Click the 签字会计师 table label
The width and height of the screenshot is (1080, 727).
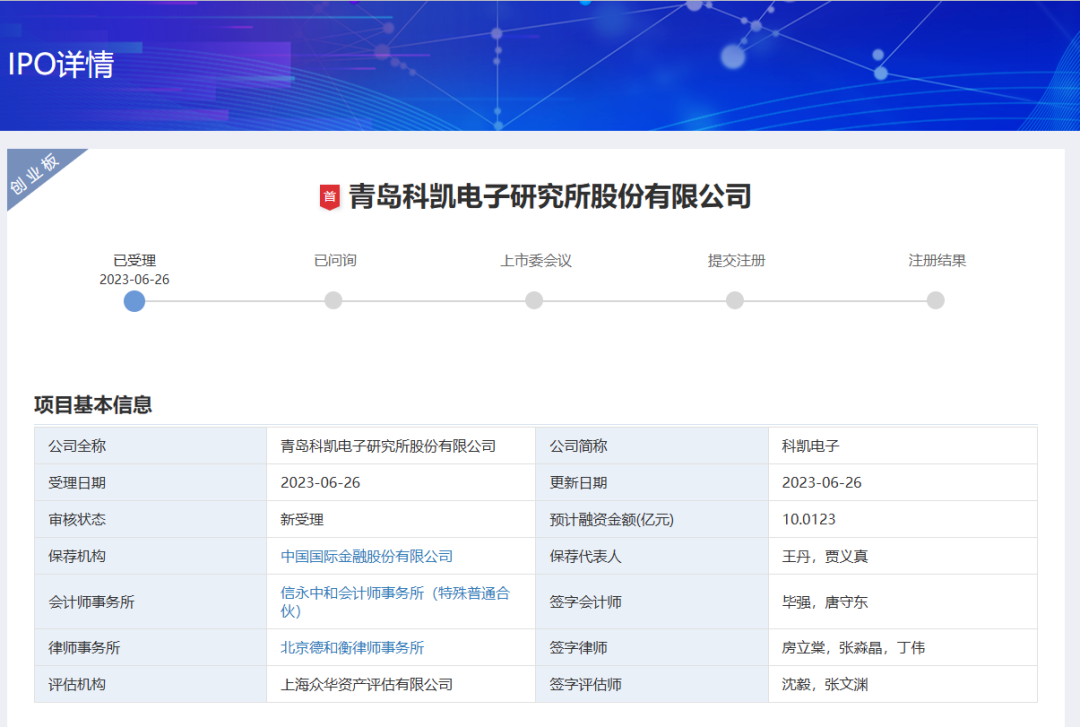point(585,602)
